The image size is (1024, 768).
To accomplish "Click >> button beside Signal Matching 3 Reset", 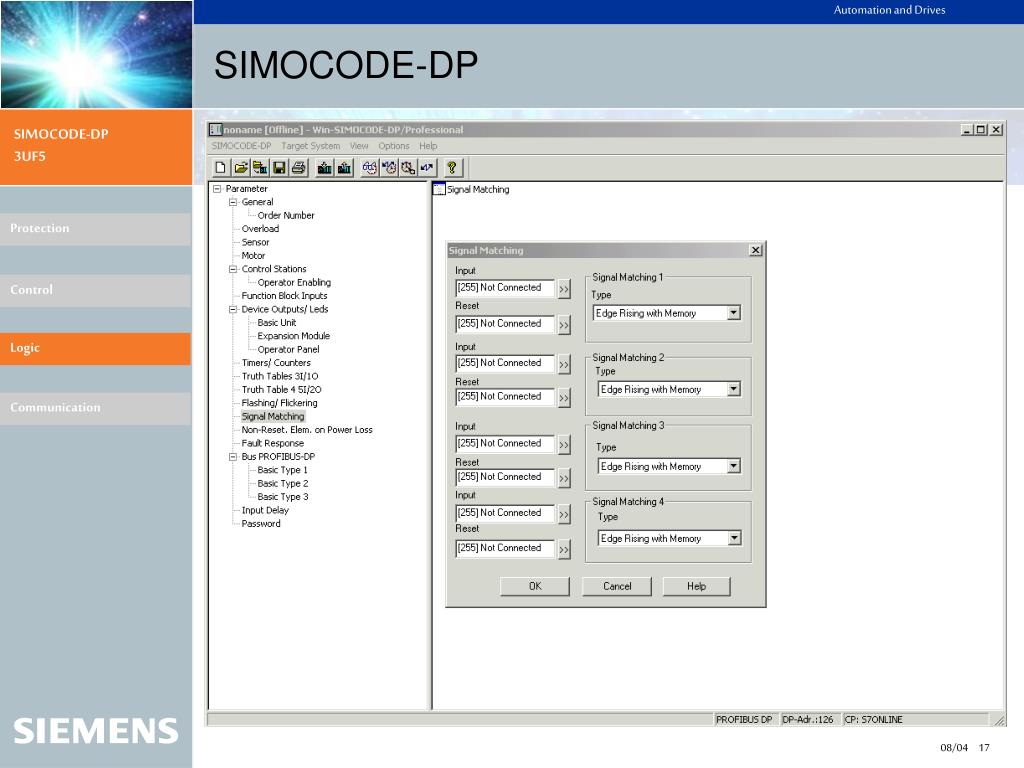I will pos(564,478).
